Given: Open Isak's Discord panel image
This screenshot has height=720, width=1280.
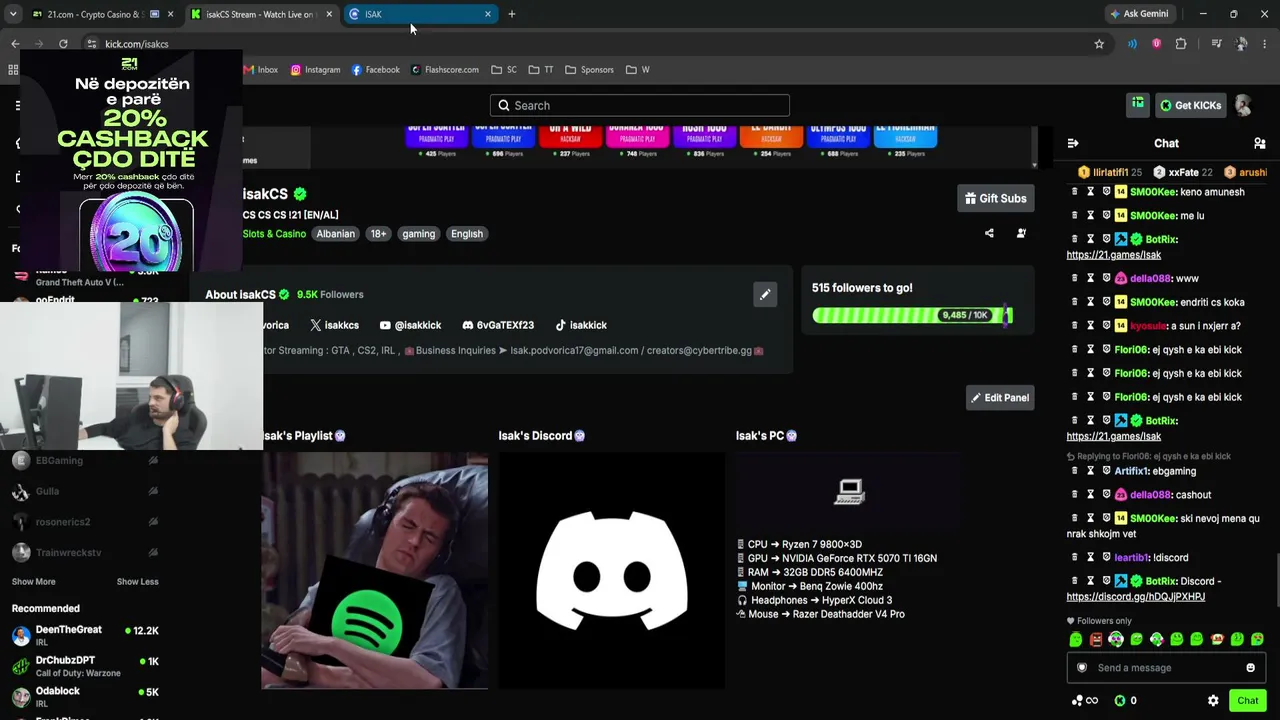Looking at the screenshot, I should tap(612, 571).
